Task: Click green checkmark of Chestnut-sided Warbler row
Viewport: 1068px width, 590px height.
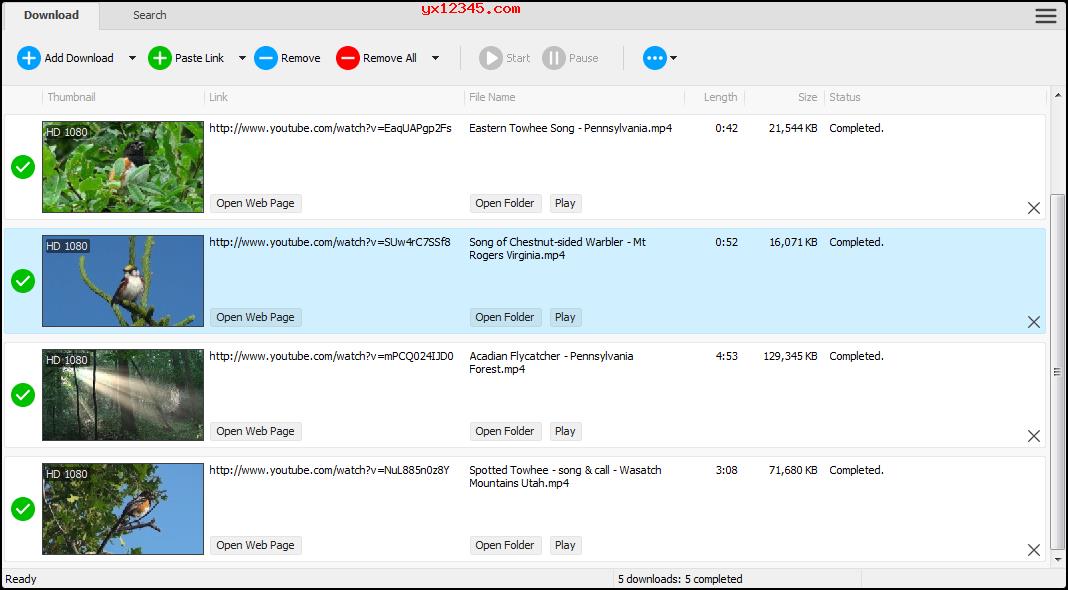Action: click(23, 281)
